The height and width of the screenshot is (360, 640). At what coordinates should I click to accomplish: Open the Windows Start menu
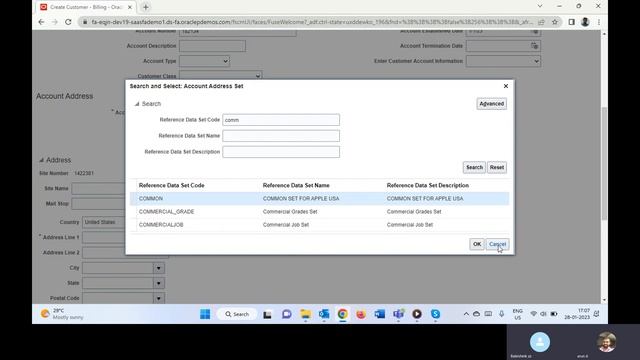[x=205, y=314]
